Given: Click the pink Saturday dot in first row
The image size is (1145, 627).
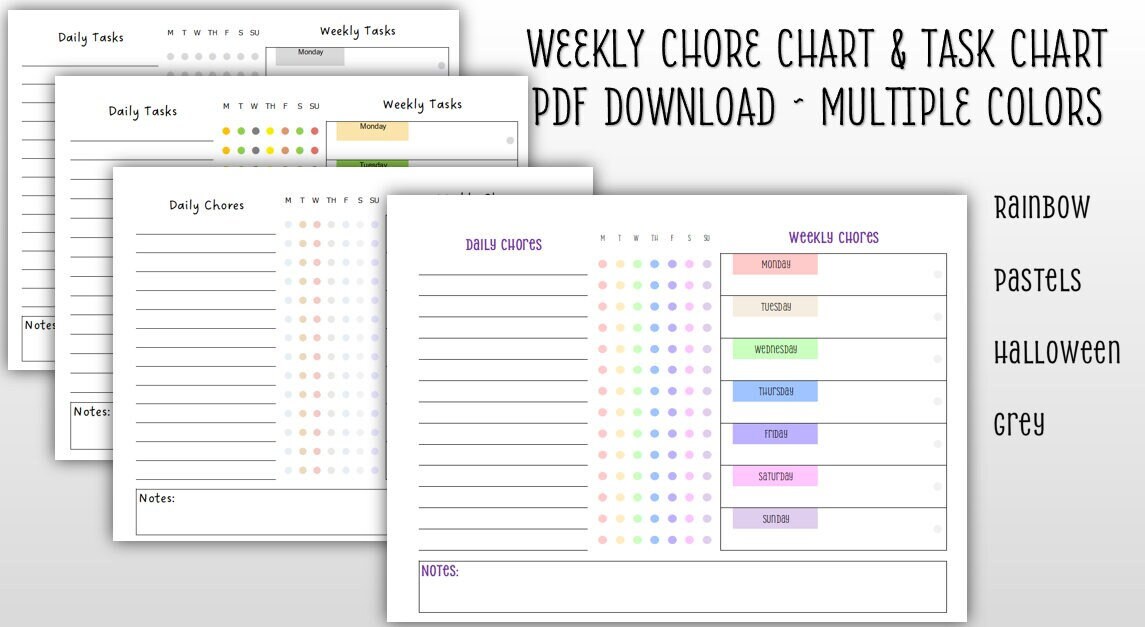Looking at the screenshot, I should click(x=689, y=263).
